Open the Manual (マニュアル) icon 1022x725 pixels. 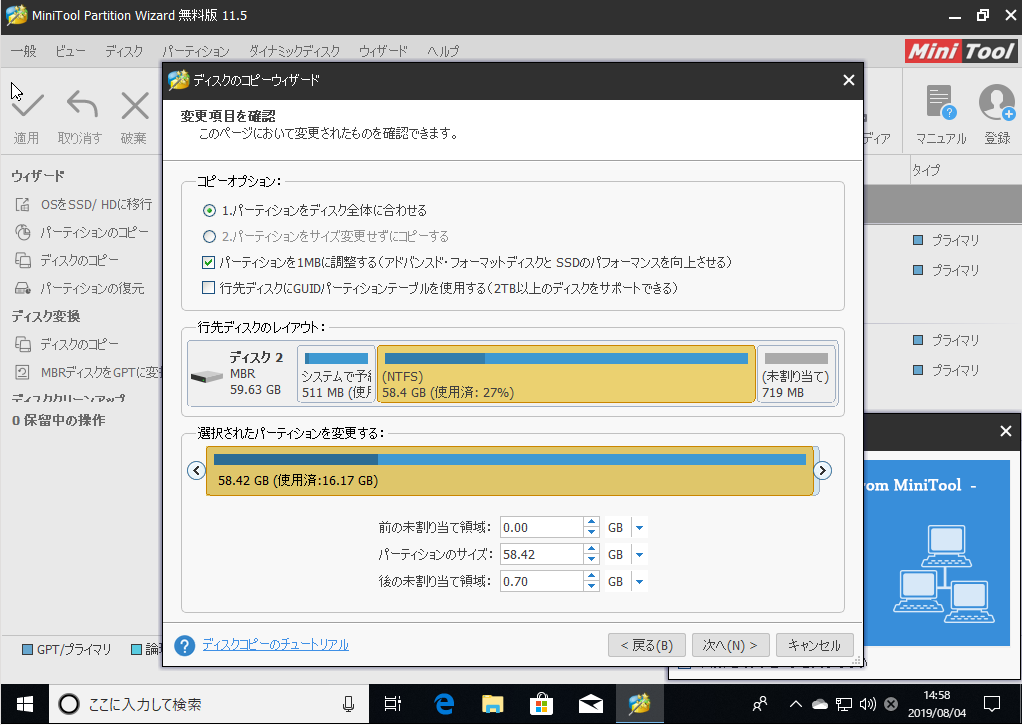940,103
